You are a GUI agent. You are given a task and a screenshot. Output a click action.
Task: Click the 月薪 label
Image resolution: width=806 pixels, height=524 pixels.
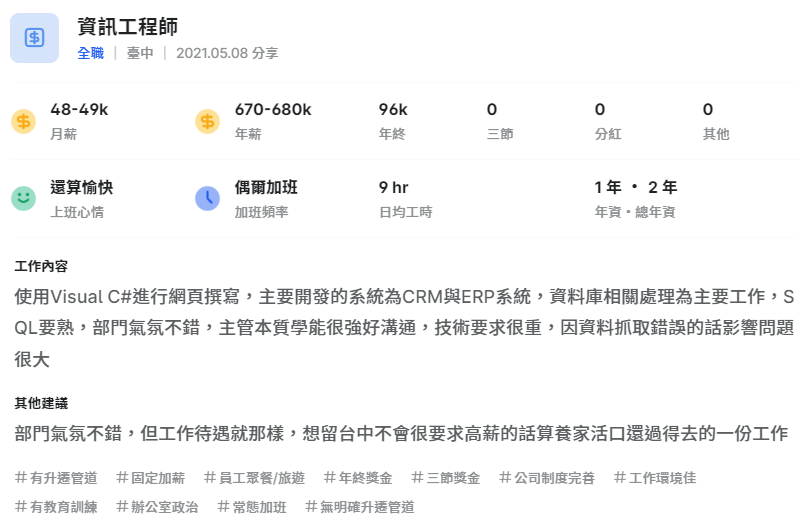pyautogui.click(x=63, y=134)
